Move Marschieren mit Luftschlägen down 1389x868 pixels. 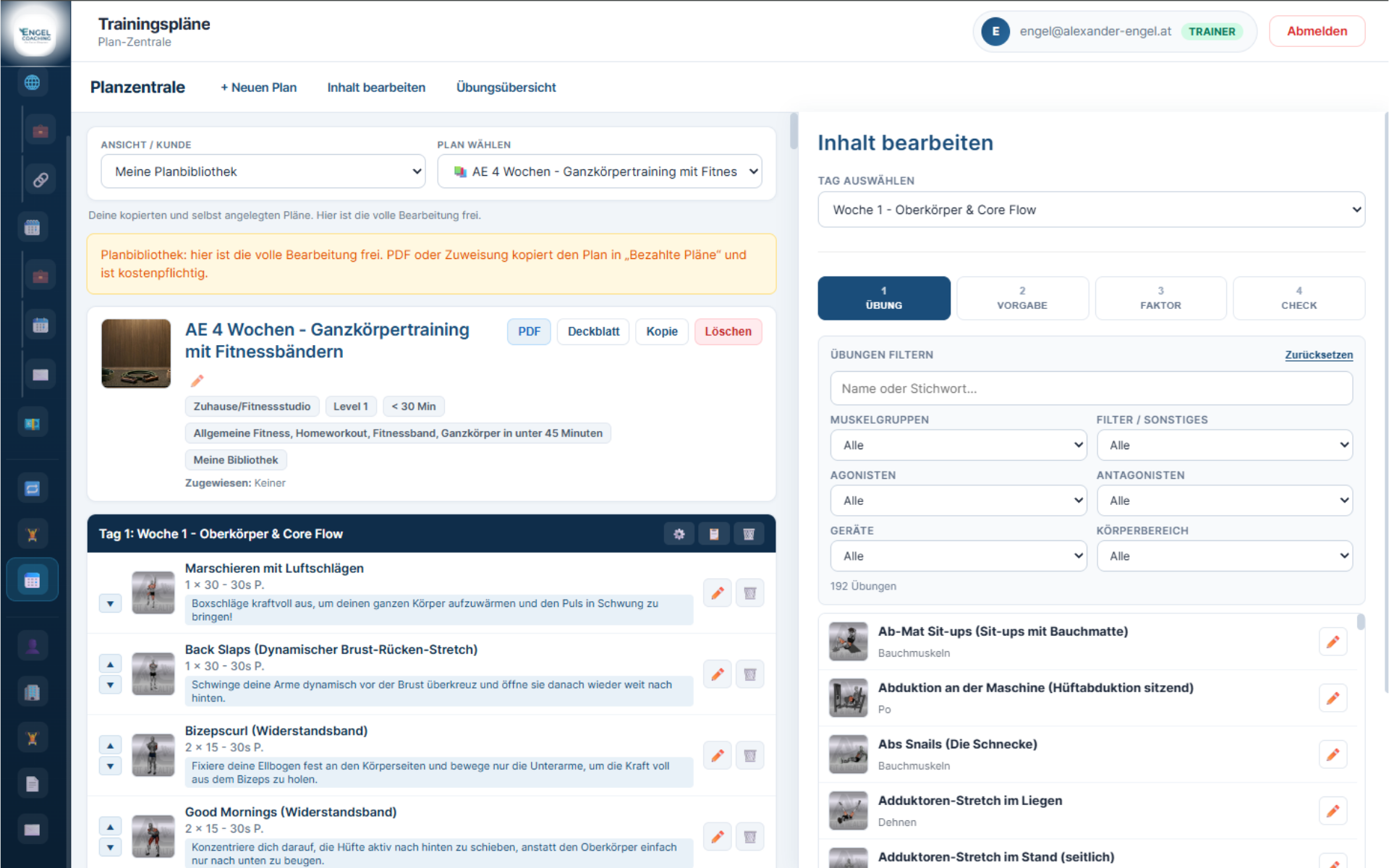click(110, 603)
